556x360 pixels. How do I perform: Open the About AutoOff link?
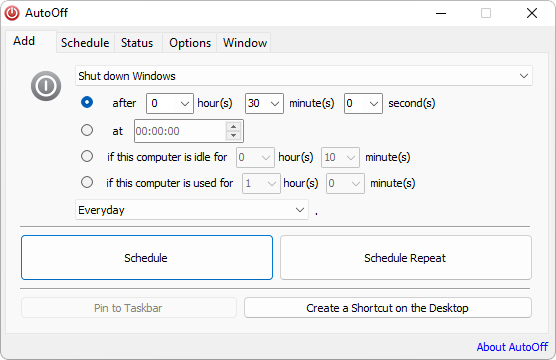[x=512, y=347]
